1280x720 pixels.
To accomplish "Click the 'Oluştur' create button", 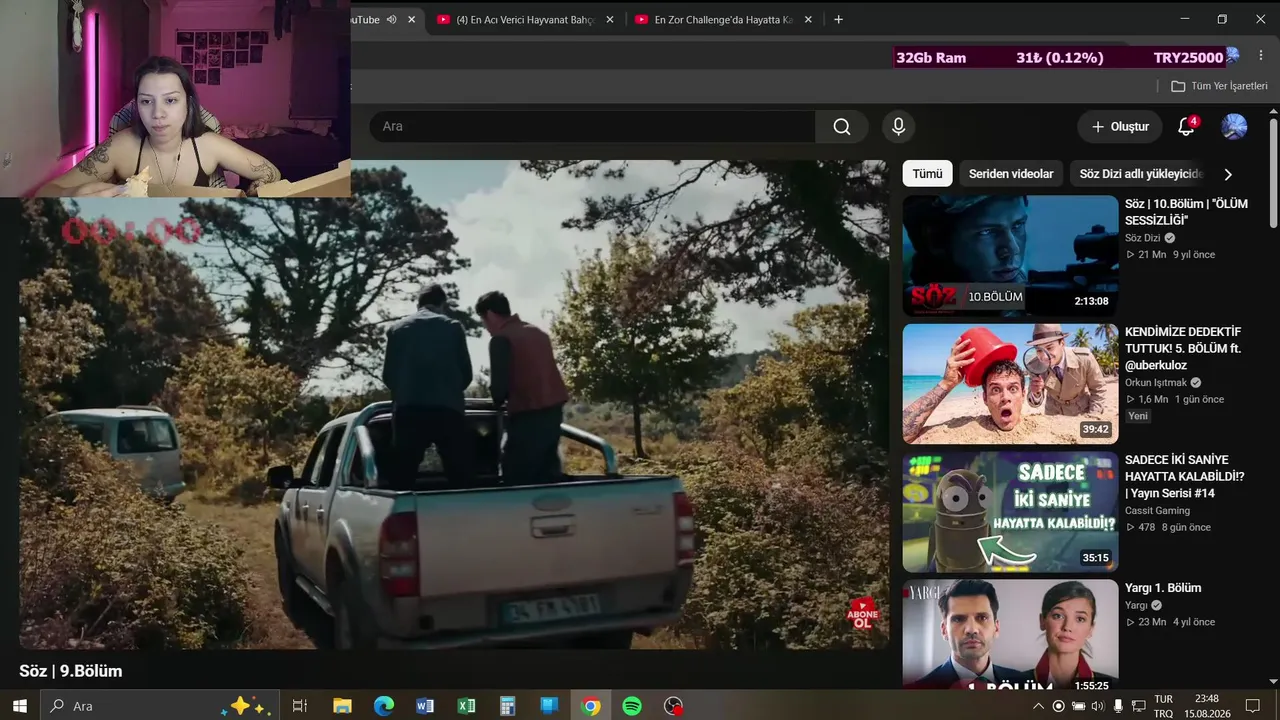I will pos(1120,127).
